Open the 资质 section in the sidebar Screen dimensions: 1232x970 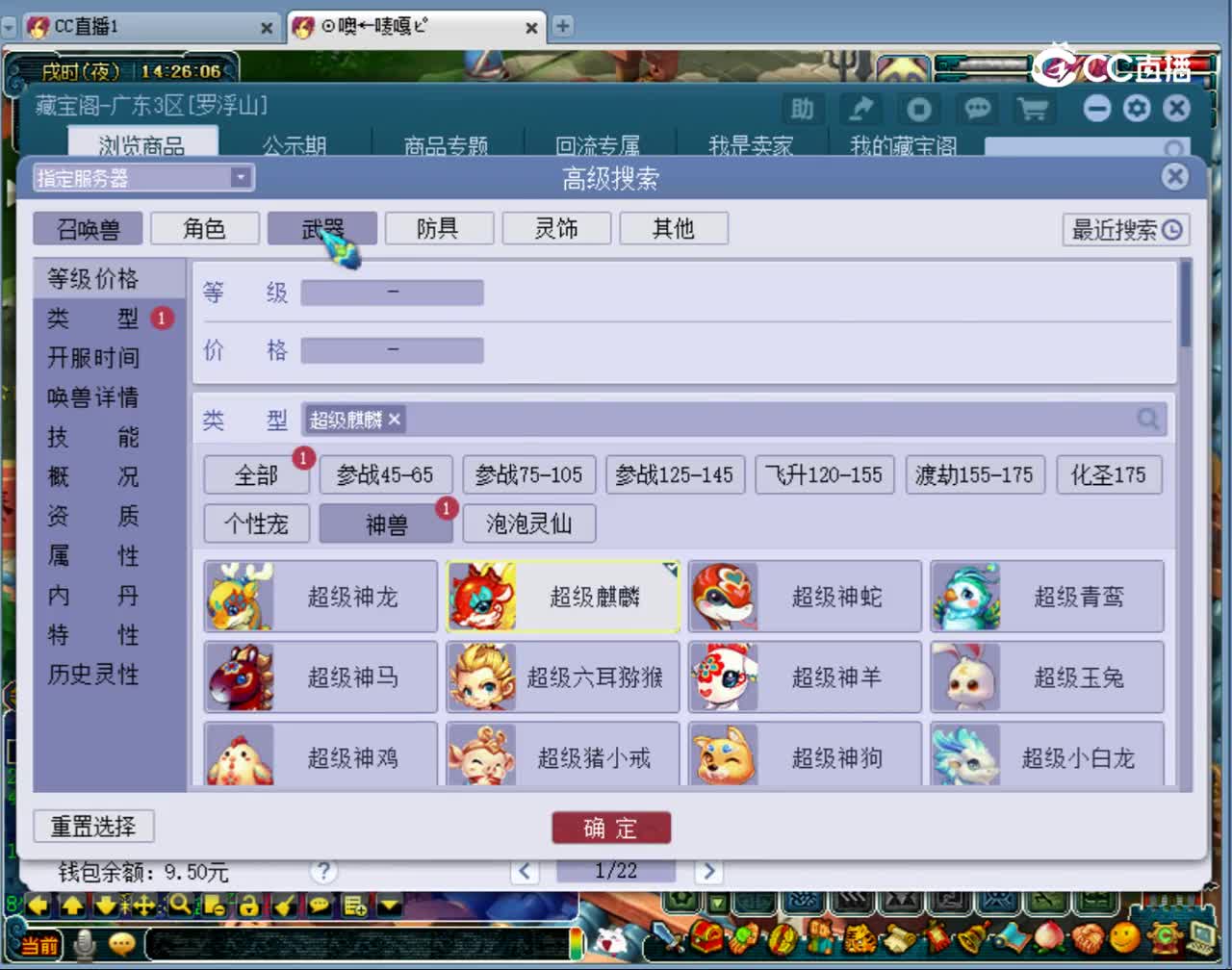click(x=93, y=517)
